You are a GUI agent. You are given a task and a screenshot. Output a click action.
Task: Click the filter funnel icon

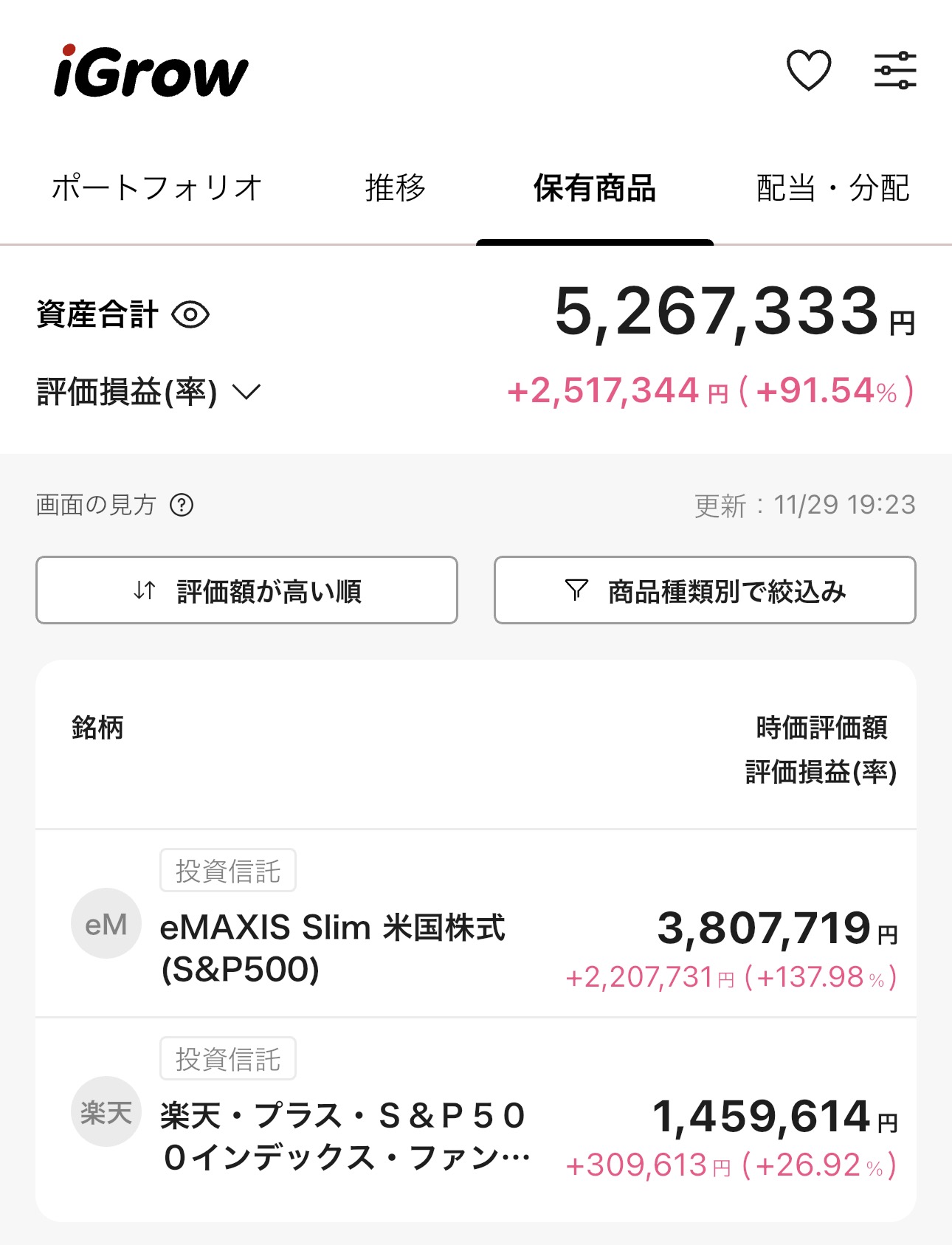coord(576,590)
